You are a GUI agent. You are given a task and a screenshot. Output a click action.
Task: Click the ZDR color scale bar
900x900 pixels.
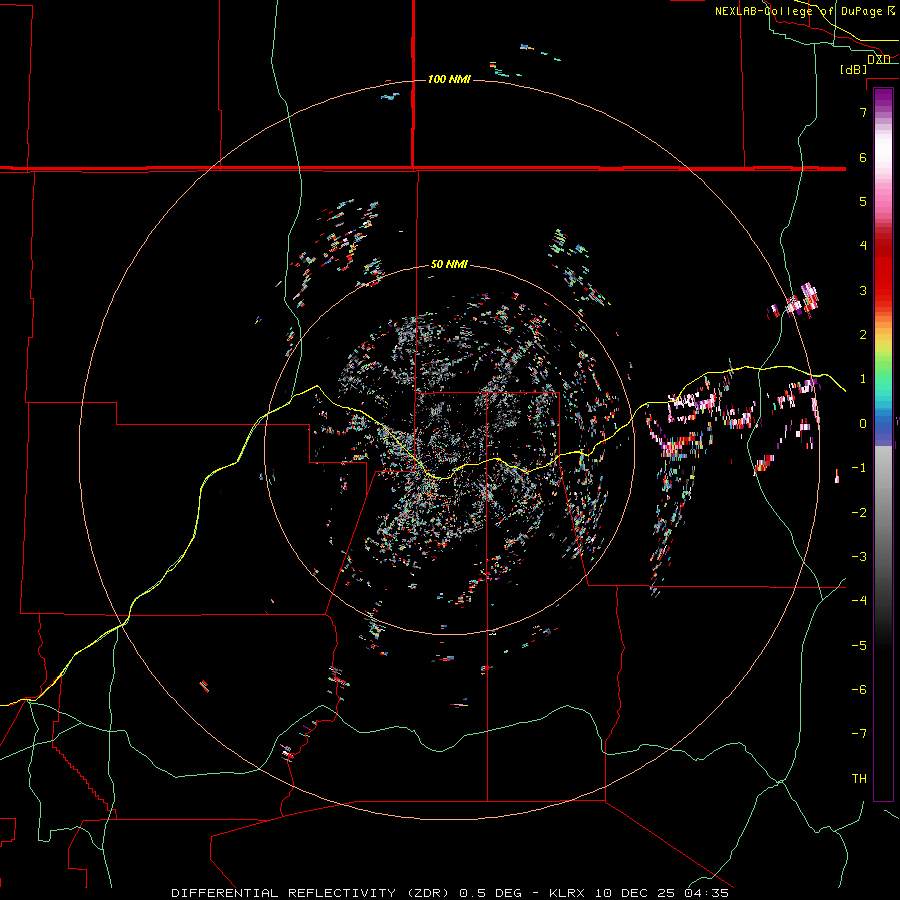(883, 444)
